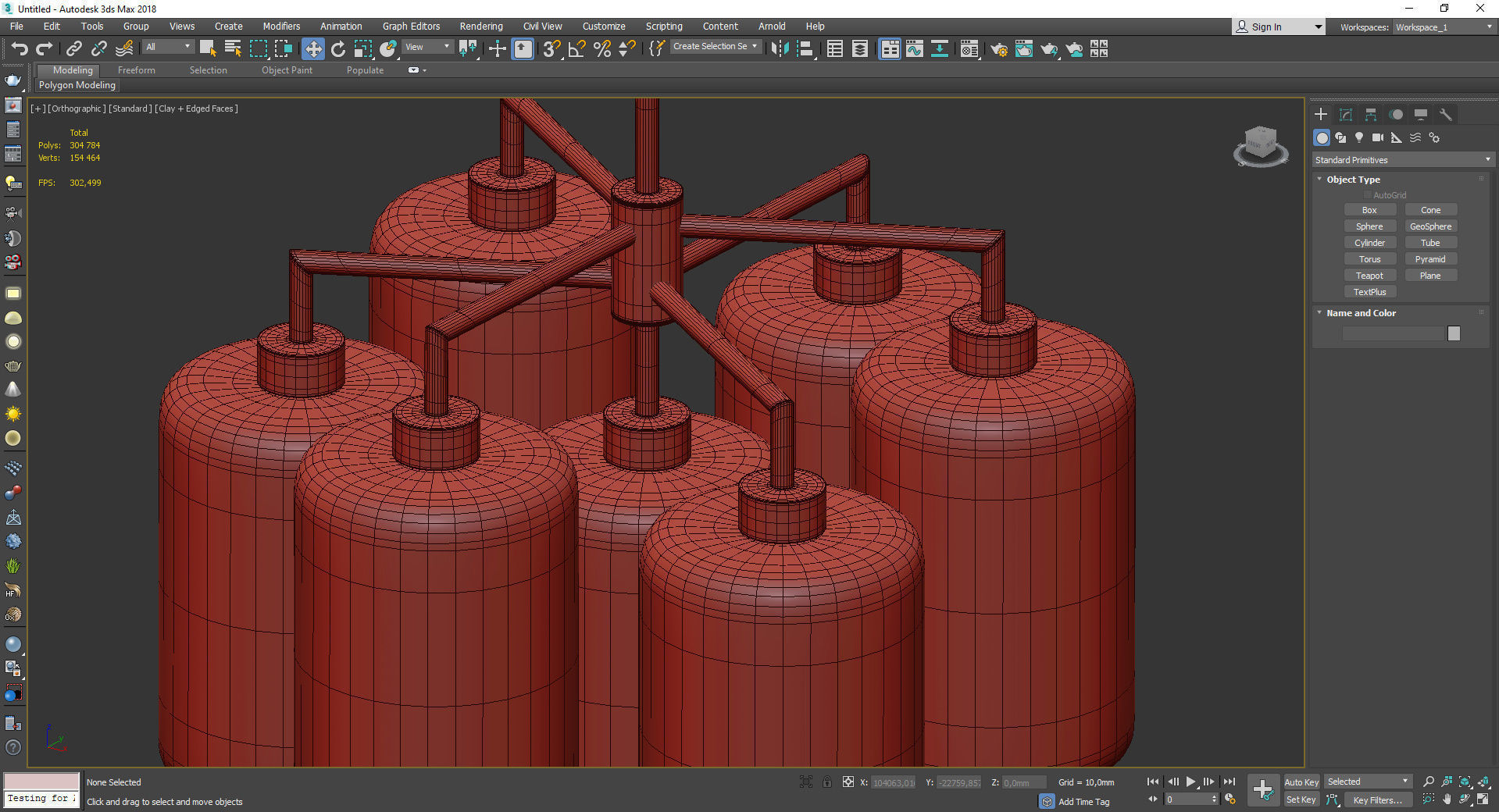Switch to the Cameras create category

coord(1378,137)
